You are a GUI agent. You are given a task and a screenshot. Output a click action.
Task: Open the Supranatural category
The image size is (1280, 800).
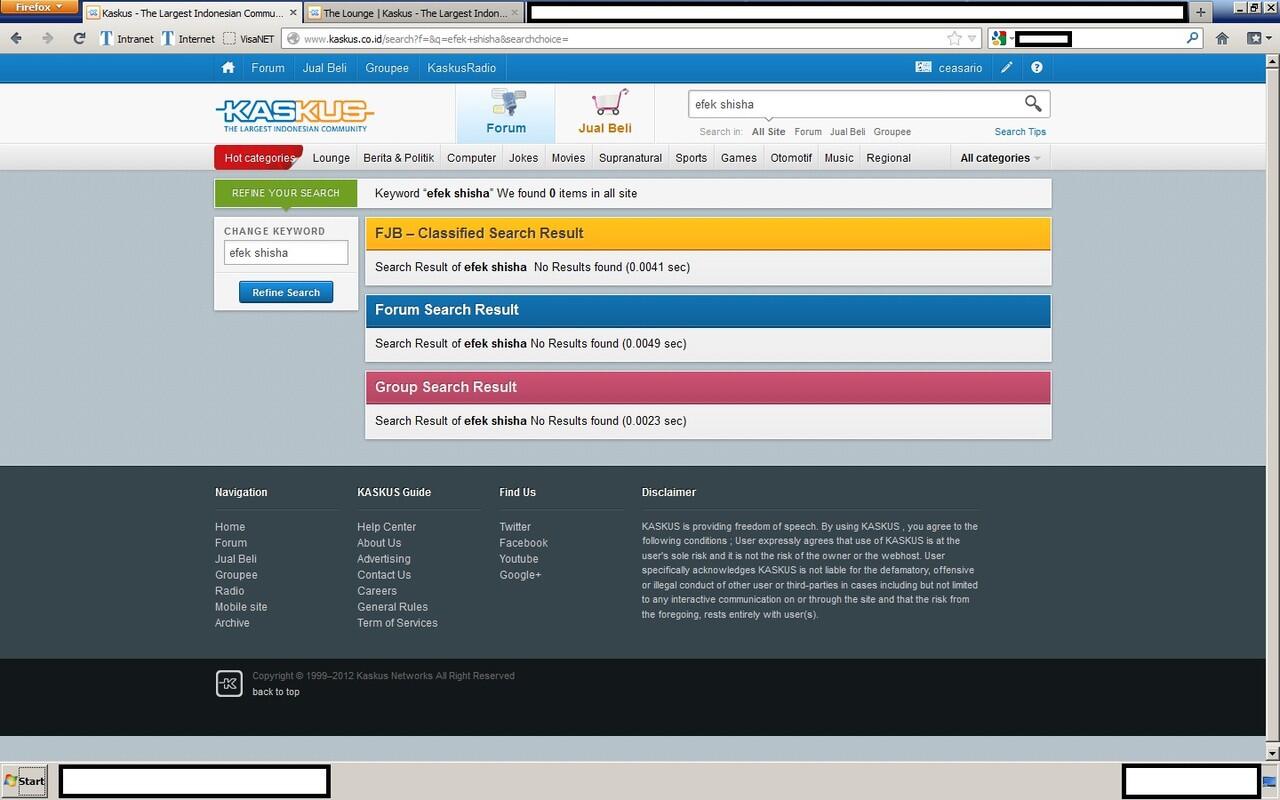[630, 158]
